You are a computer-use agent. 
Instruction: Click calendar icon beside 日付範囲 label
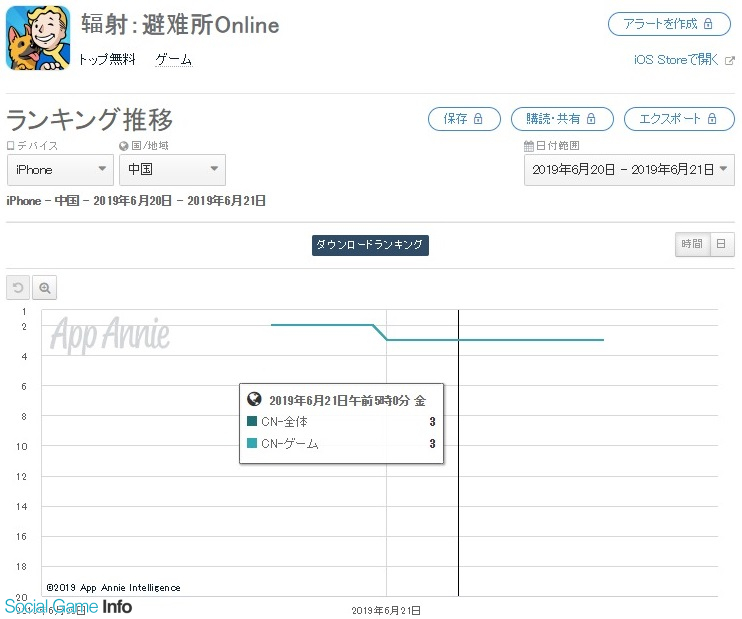(x=529, y=146)
